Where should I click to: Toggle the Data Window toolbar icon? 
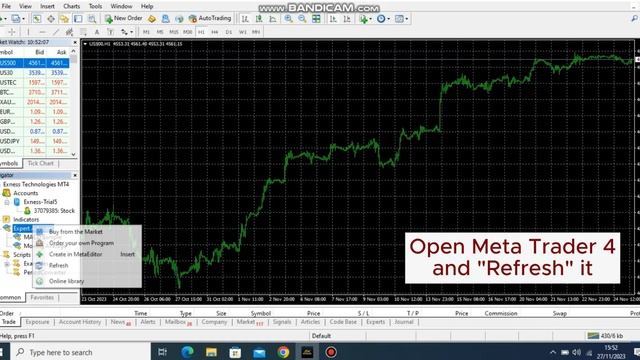(x=51, y=18)
